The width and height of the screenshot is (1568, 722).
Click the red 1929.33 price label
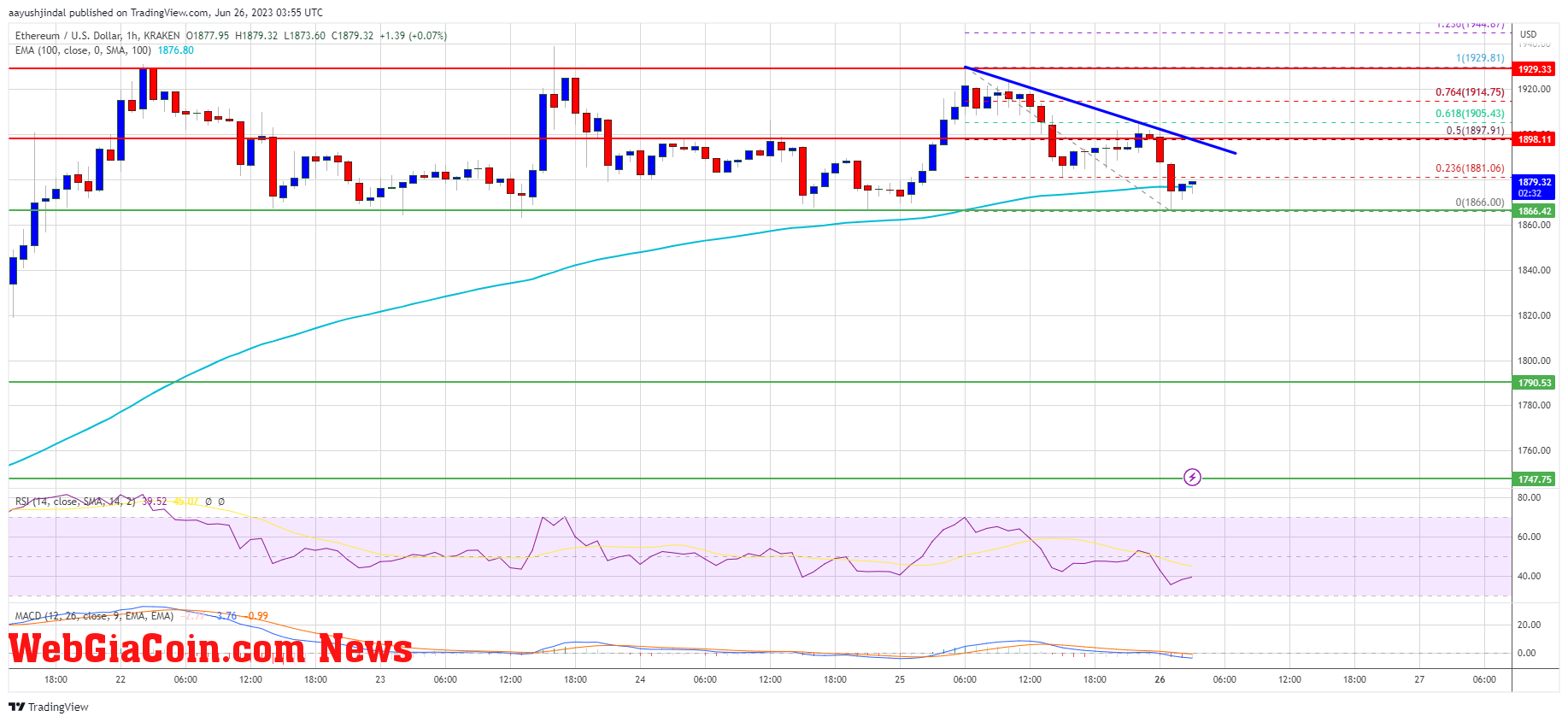pyautogui.click(x=1535, y=69)
